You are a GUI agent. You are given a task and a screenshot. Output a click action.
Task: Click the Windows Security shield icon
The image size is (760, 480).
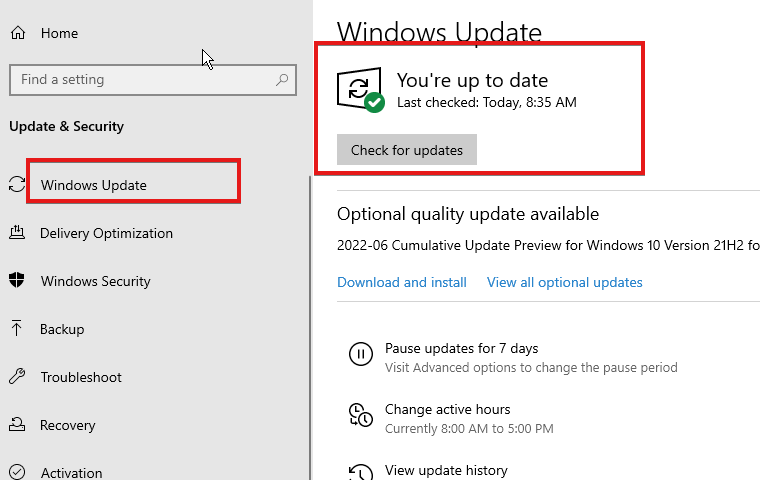click(17, 280)
